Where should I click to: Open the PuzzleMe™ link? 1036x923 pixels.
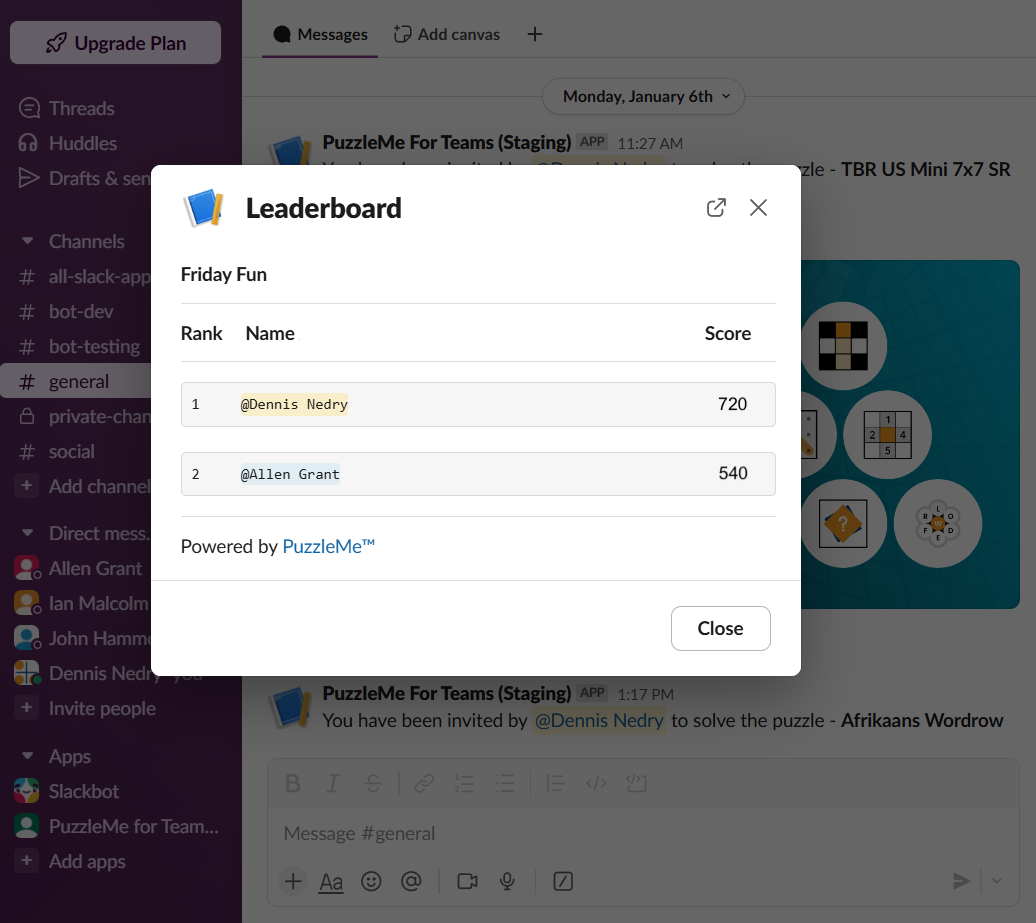coord(328,546)
